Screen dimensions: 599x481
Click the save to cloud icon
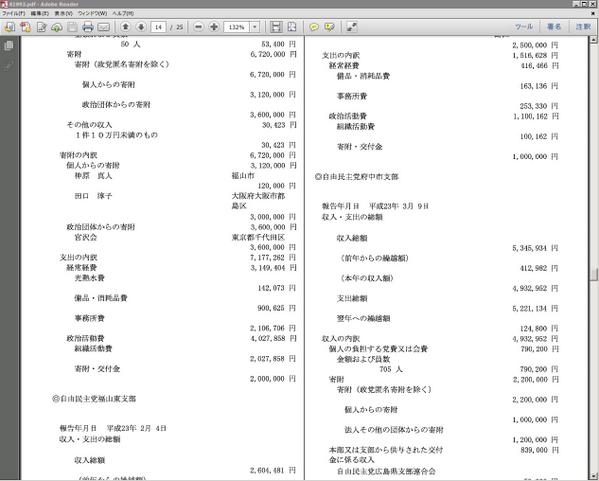(x=57, y=27)
